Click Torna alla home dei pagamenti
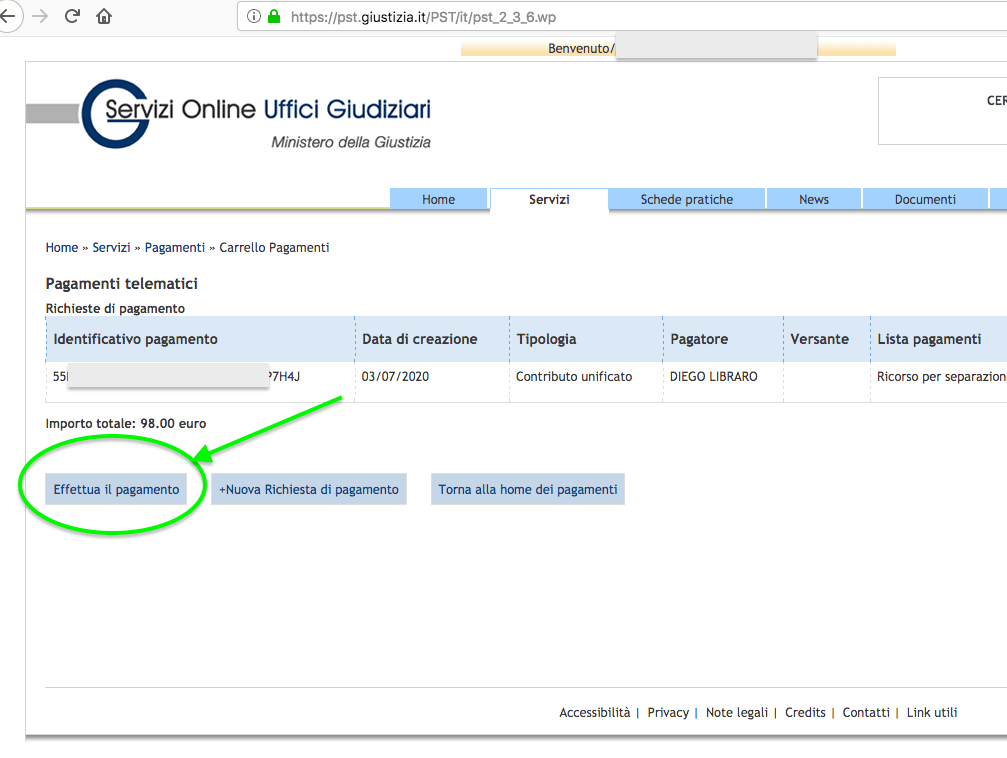The width and height of the screenshot is (1007, 758). [528, 489]
